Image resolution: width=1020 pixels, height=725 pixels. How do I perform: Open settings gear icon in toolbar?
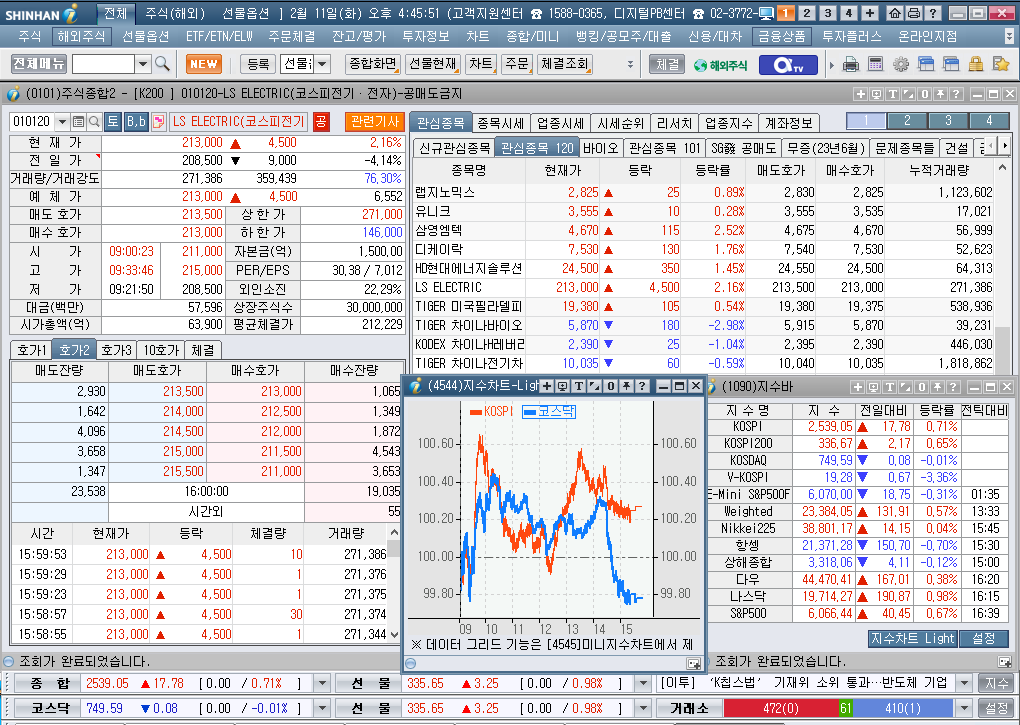coord(901,64)
